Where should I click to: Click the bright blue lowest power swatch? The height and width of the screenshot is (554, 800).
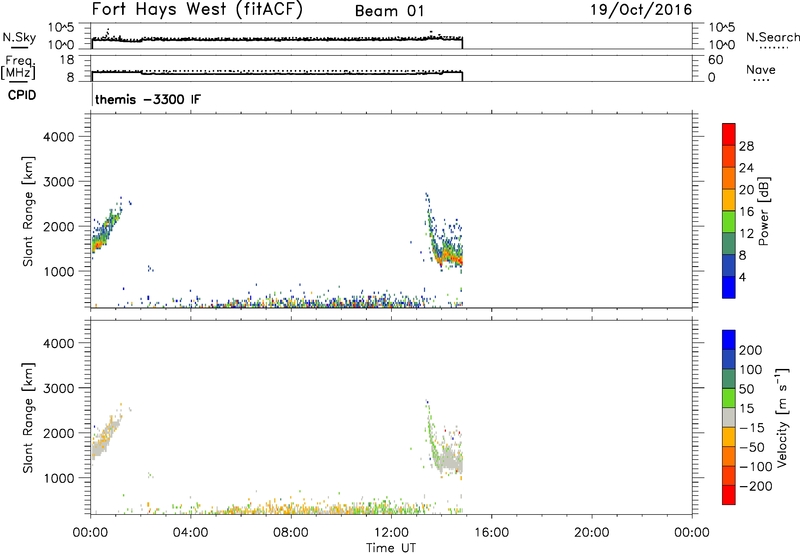click(729, 287)
